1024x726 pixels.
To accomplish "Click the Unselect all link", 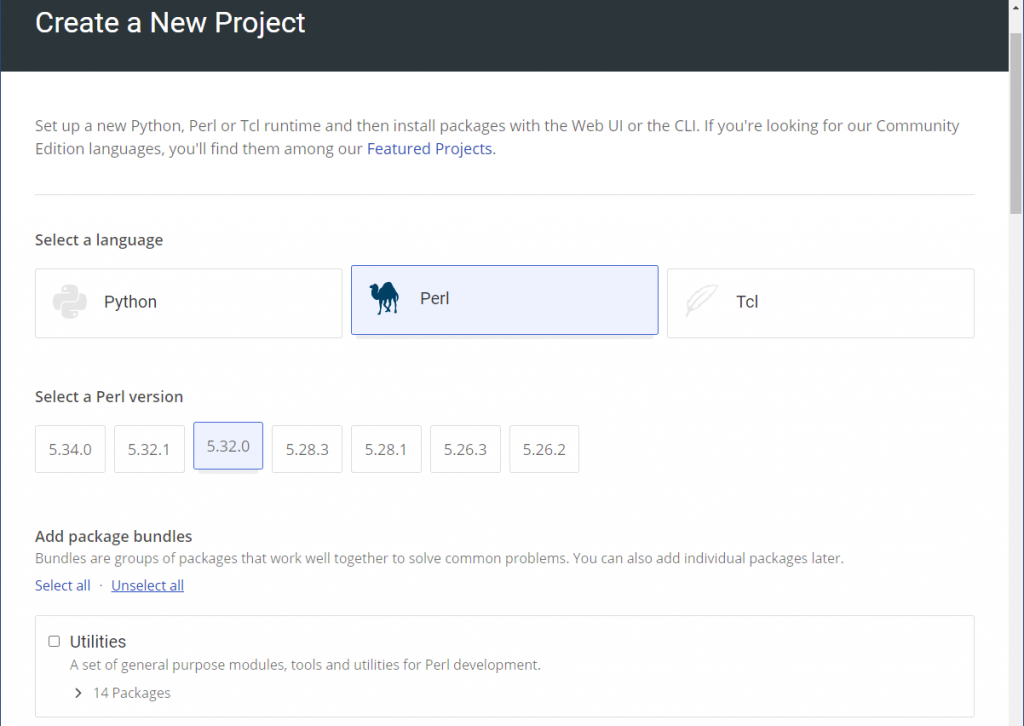I will tap(147, 586).
